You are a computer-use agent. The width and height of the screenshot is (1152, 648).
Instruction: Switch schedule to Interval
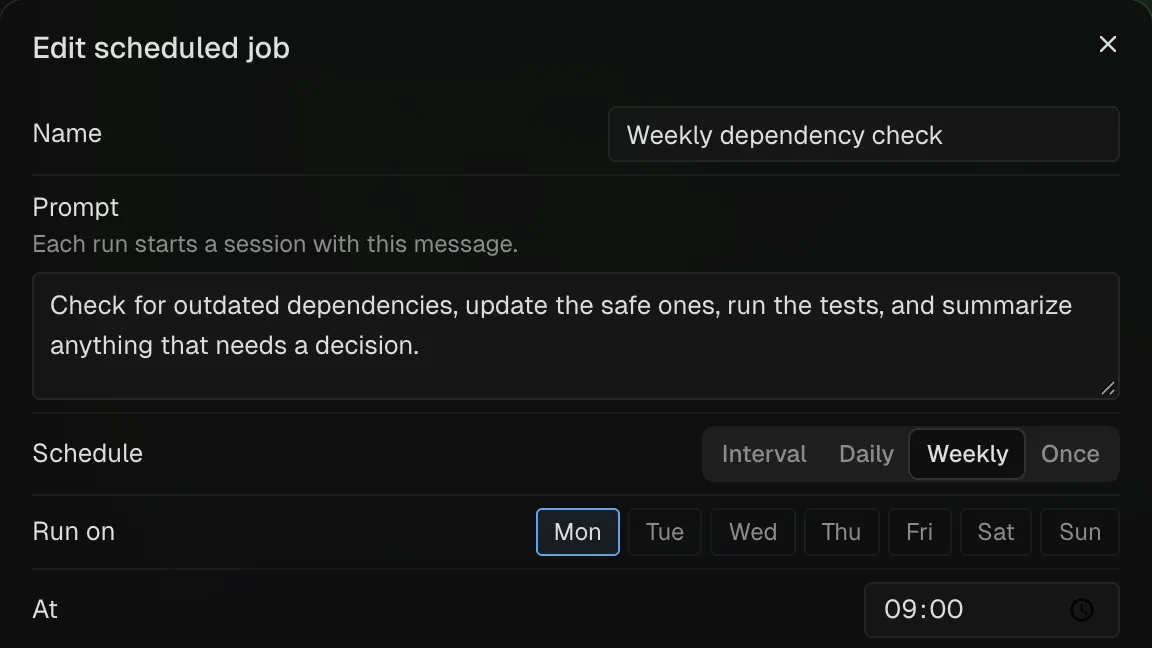[x=763, y=454]
